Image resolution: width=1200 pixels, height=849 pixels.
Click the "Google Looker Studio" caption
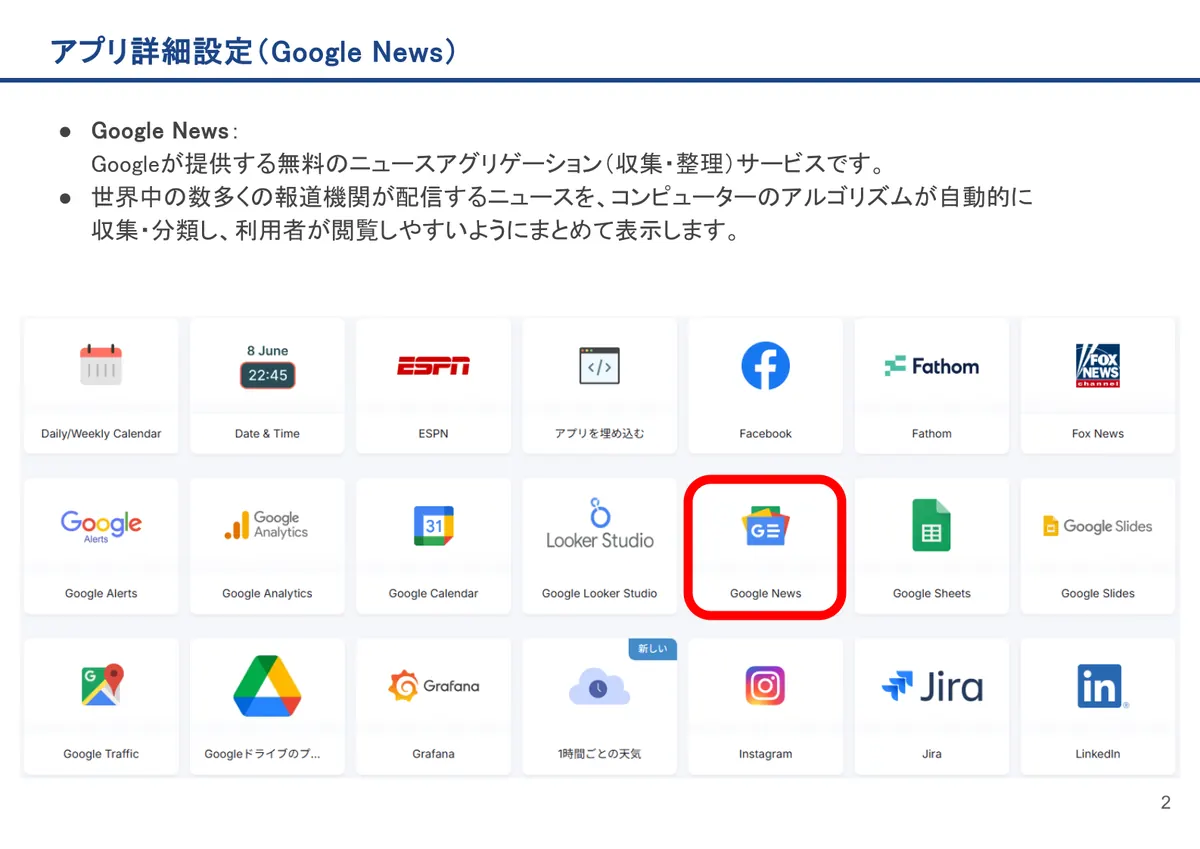(599, 594)
